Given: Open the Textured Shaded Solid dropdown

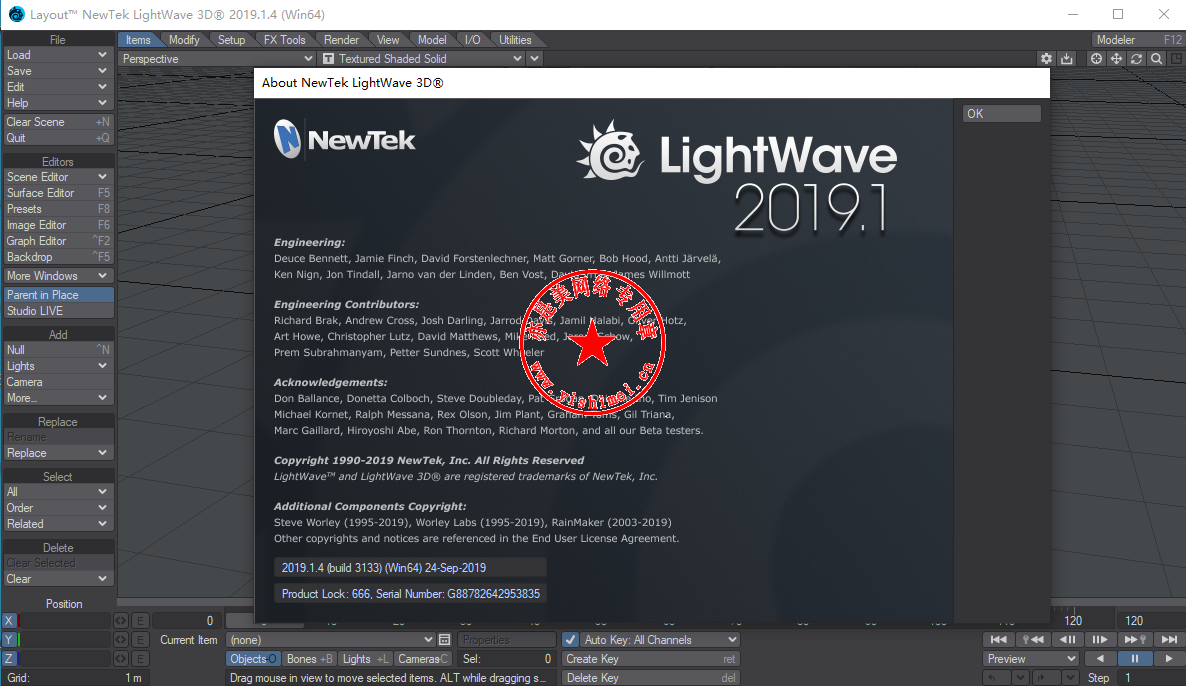Looking at the screenshot, I should coord(421,58).
